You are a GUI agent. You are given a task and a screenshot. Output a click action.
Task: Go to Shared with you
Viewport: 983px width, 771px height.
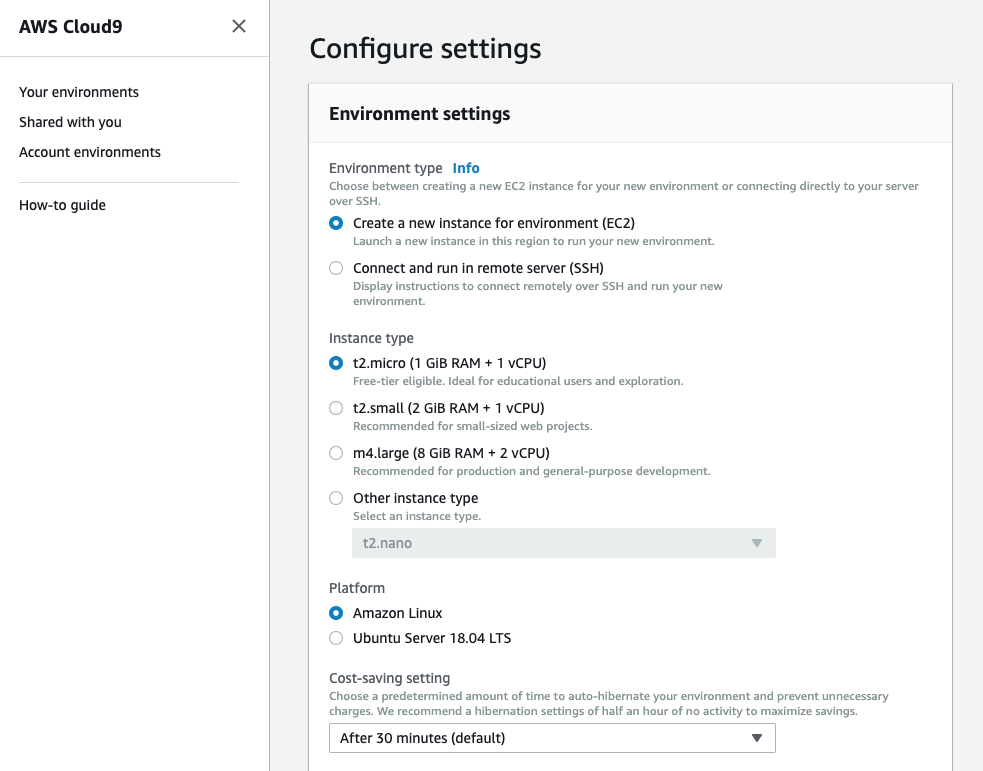click(70, 122)
